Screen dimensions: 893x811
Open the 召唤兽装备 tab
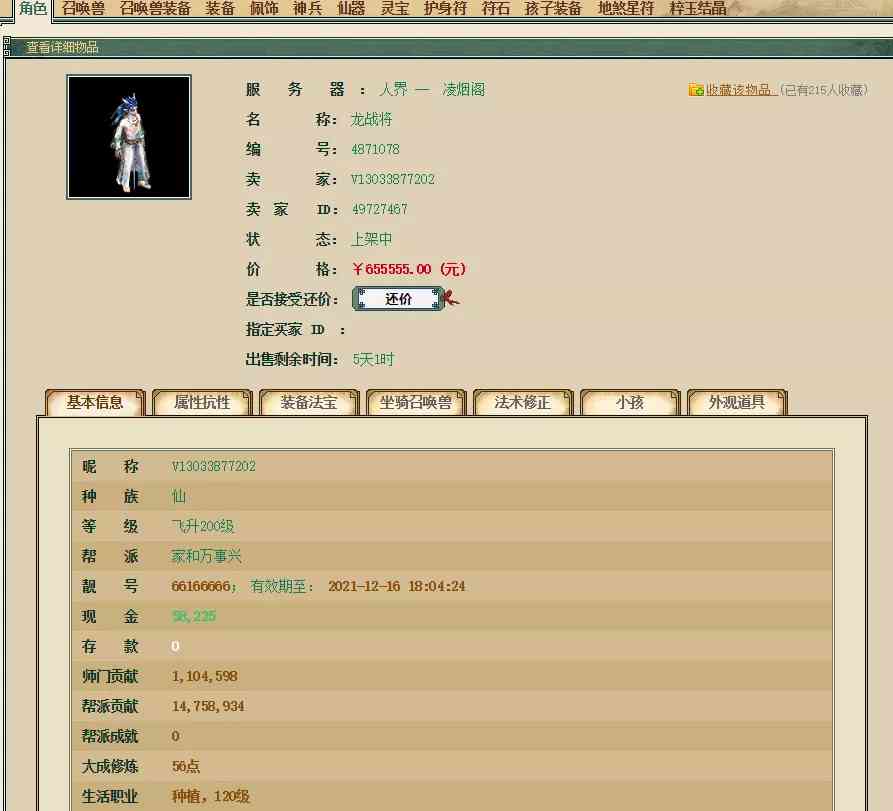155,9
